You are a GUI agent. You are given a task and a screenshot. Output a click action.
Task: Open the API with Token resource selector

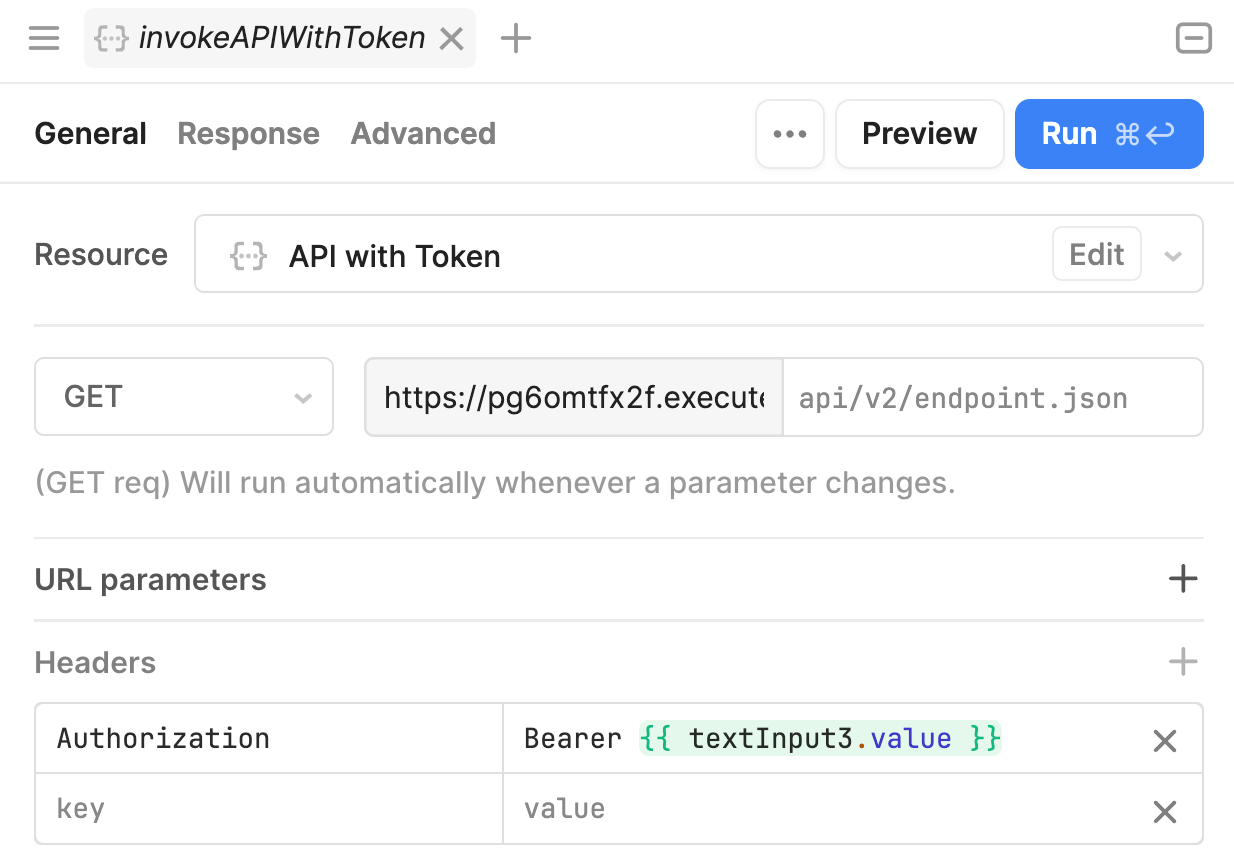[x=698, y=254]
